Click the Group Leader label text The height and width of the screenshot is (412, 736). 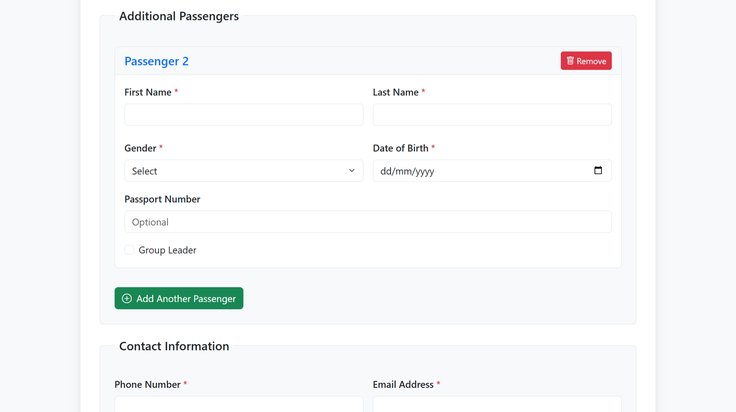click(x=167, y=250)
